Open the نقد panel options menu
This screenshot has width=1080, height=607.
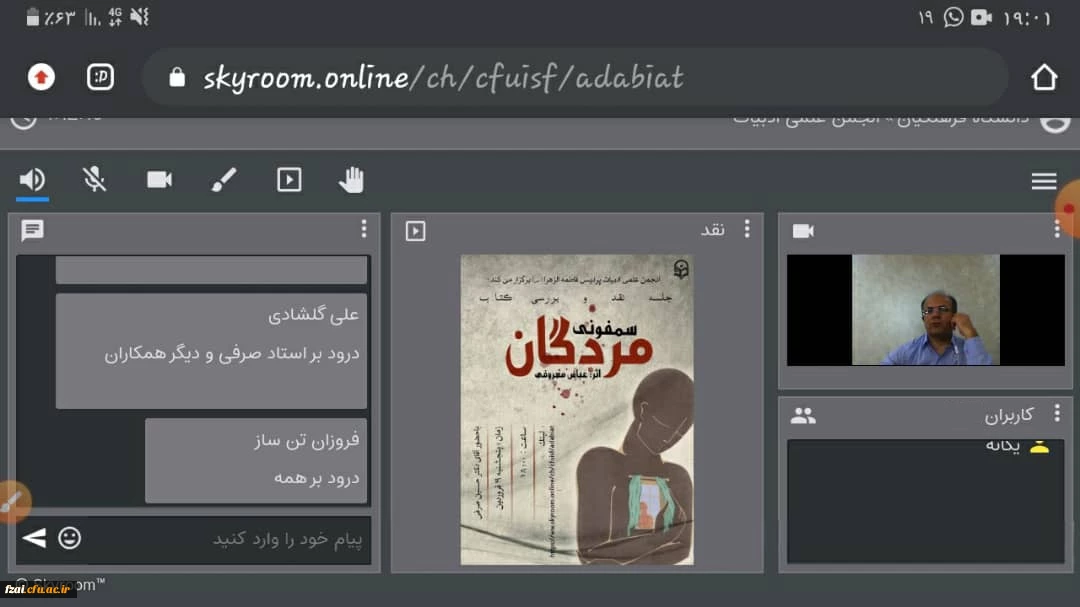coord(746,230)
